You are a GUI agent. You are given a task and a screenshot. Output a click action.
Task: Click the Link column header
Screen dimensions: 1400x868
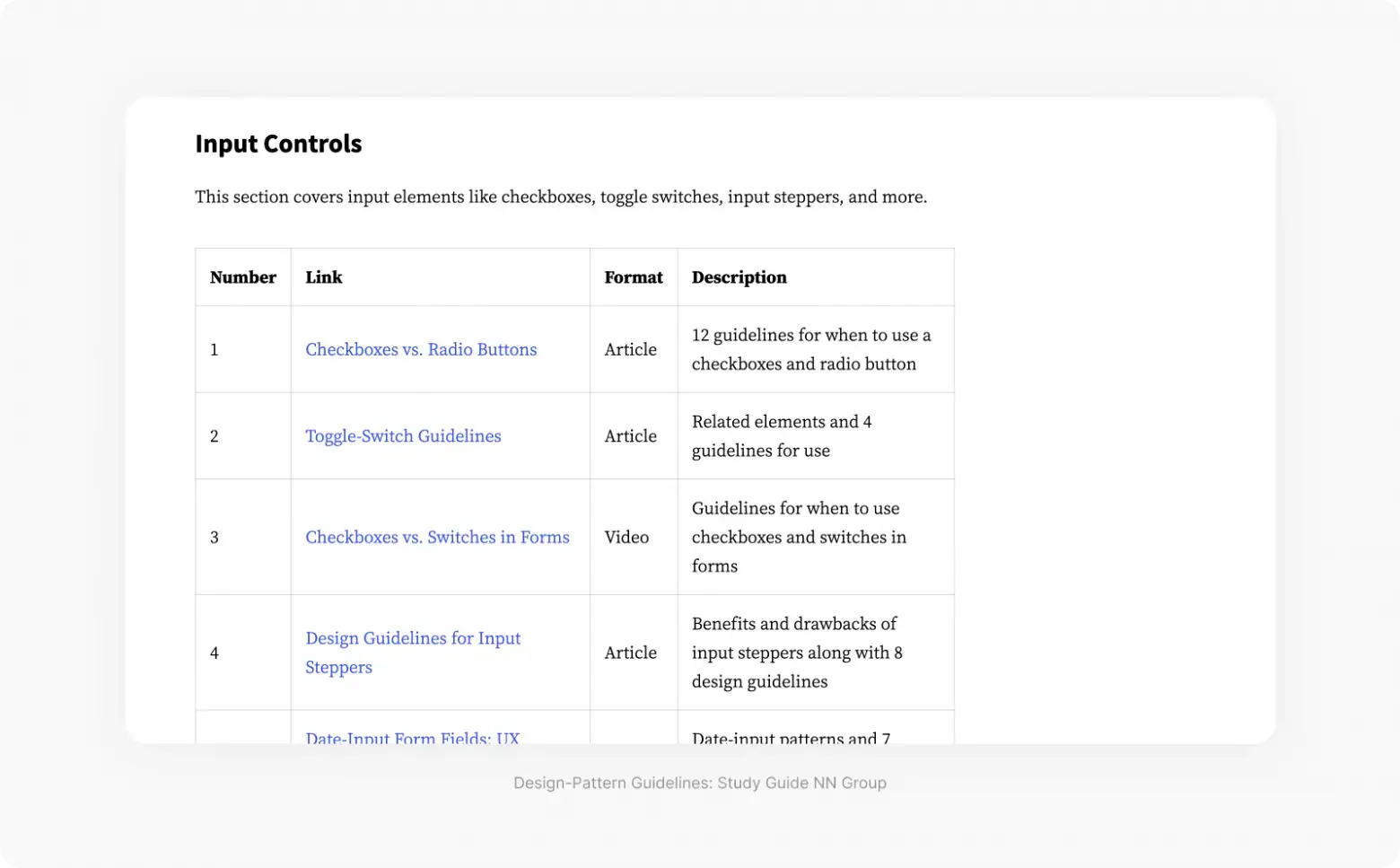[324, 277]
